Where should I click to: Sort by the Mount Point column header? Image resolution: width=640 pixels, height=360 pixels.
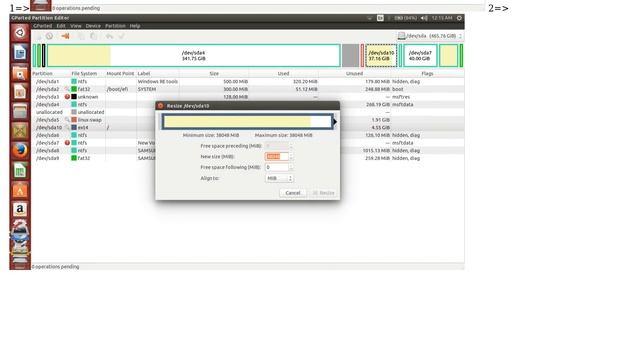coord(120,73)
